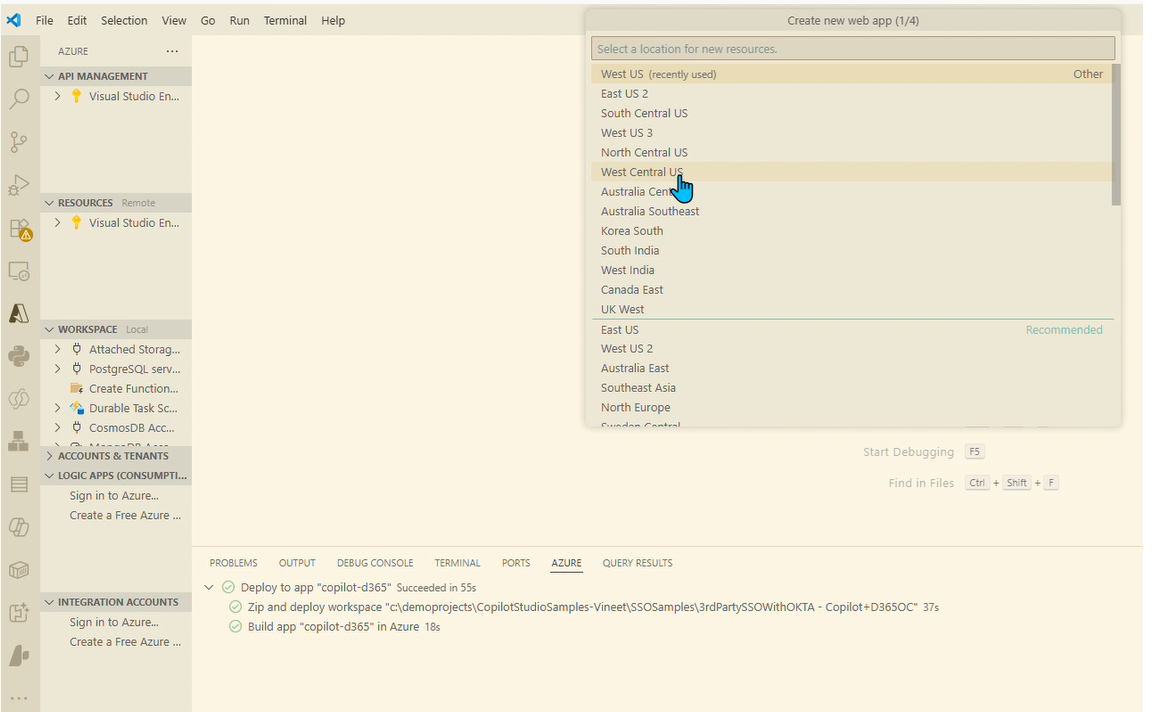
Task: Expand the CosmosDB Accounts tree item
Action: [57, 427]
